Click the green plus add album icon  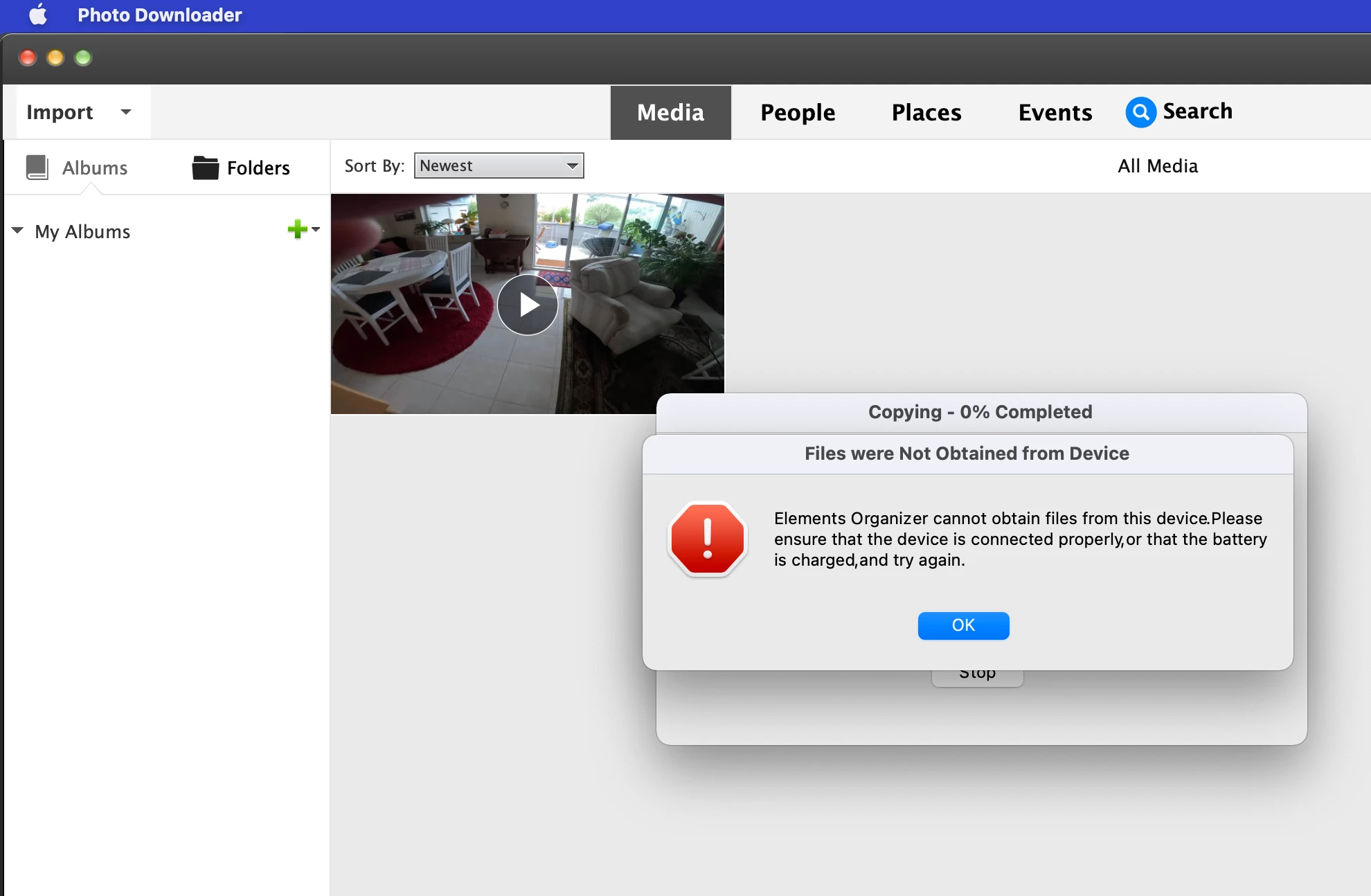click(297, 229)
